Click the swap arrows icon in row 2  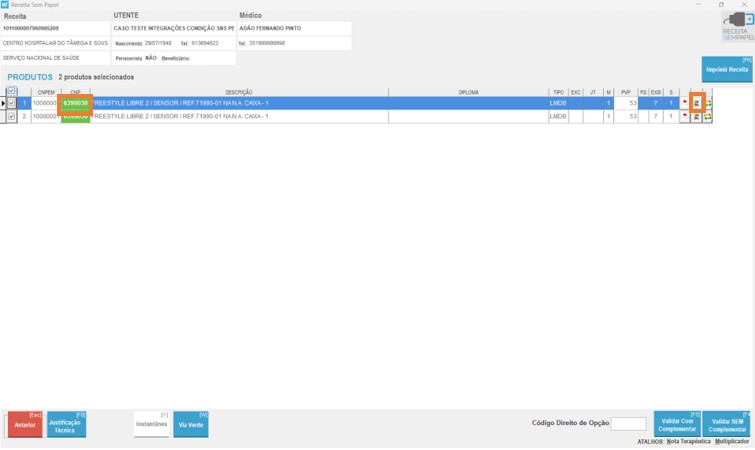click(x=707, y=116)
